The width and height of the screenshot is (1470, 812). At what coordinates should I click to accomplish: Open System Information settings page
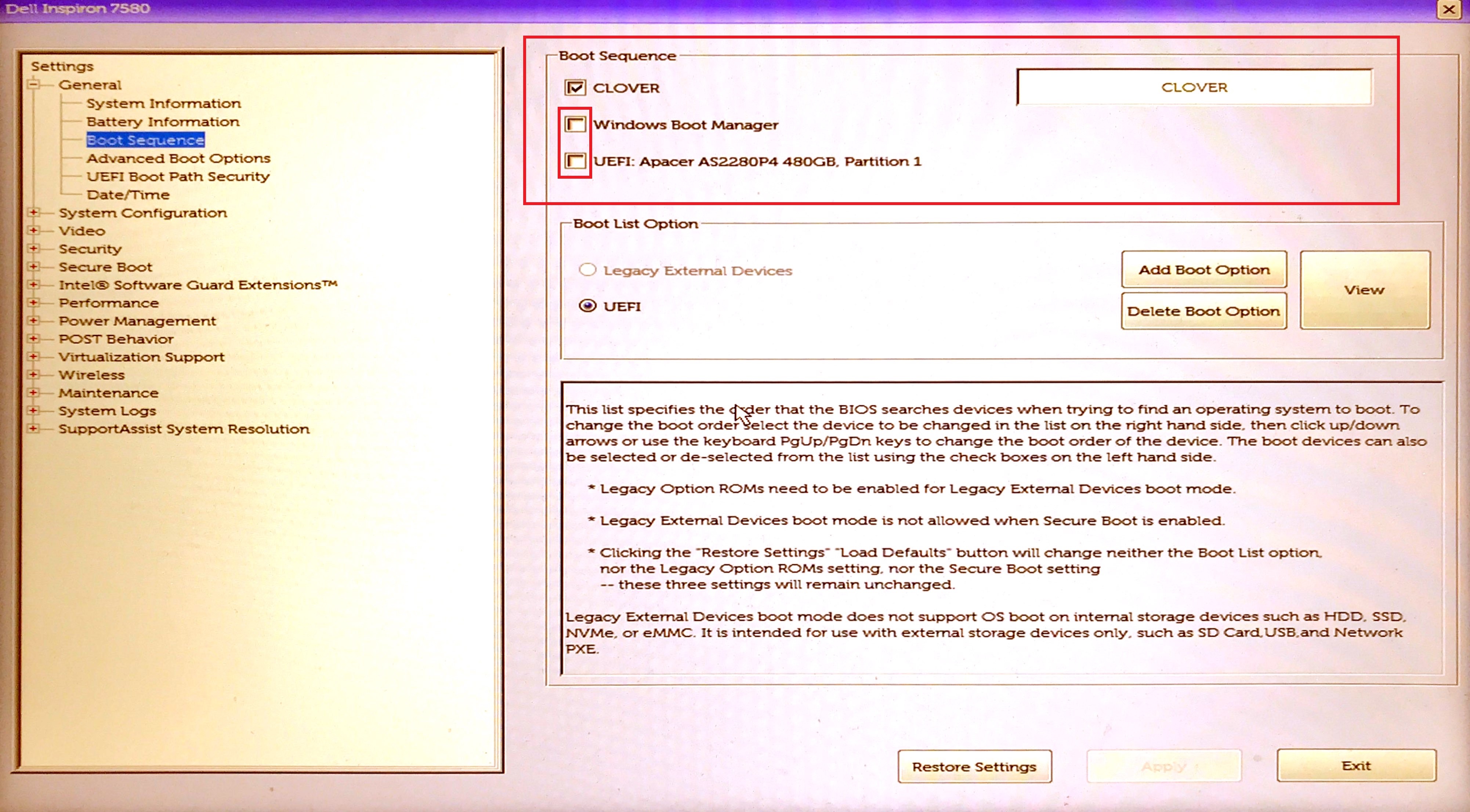tap(163, 103)
